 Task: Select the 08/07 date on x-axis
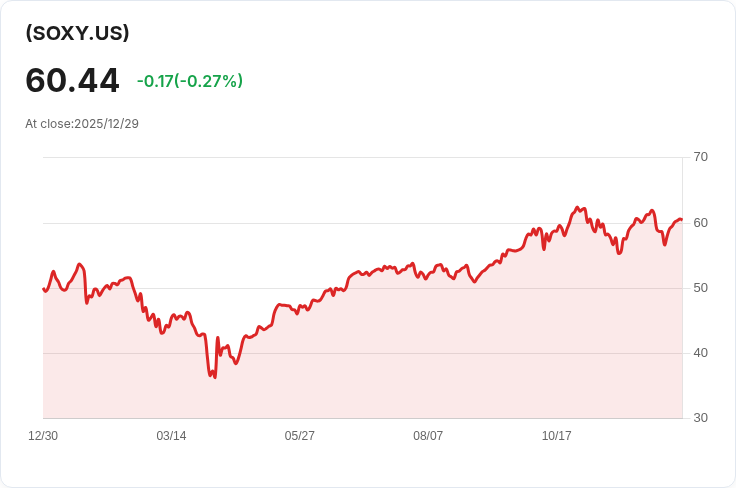click(x=428, y=436)
